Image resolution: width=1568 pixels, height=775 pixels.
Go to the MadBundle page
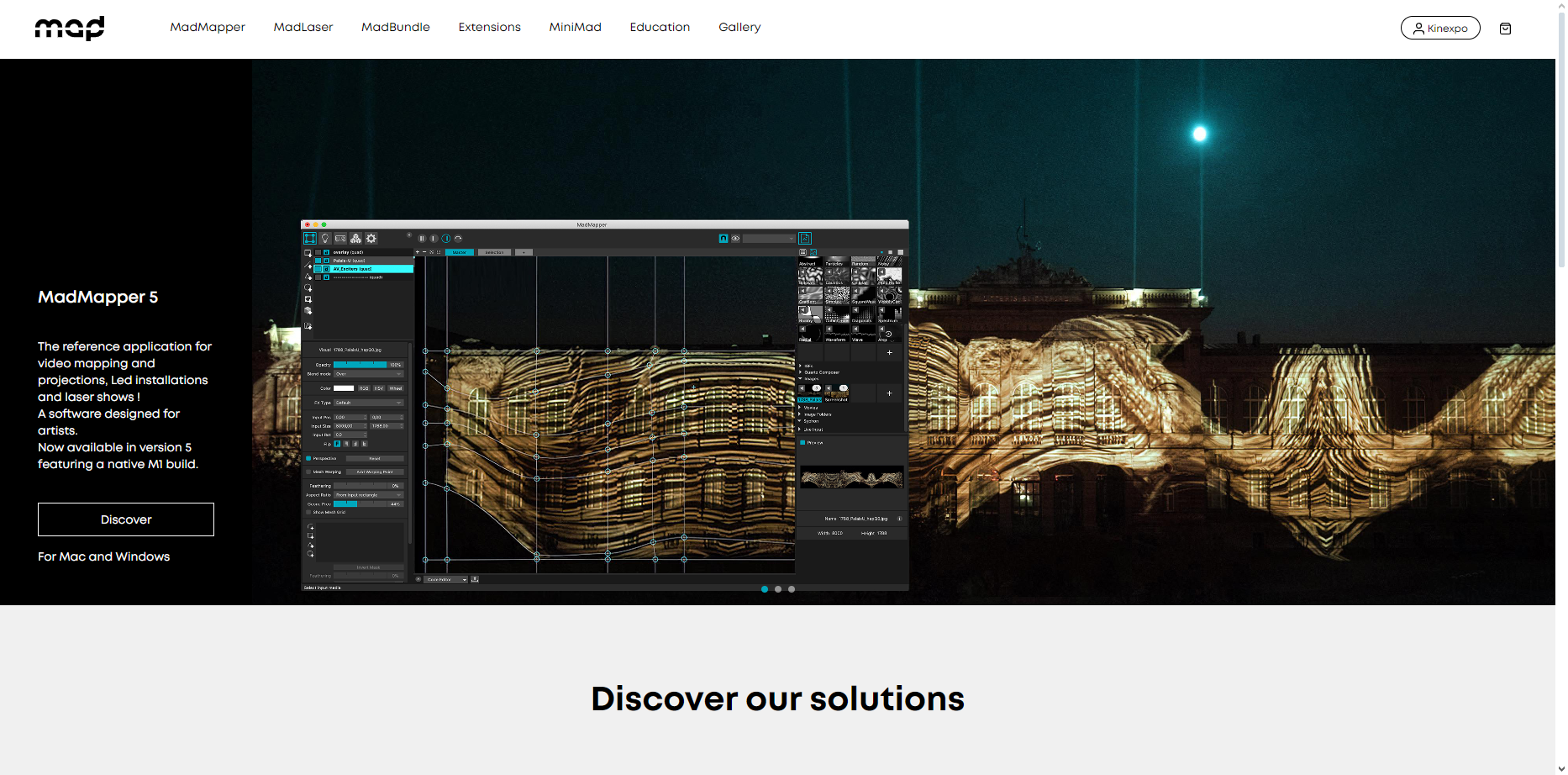(396, 27)
